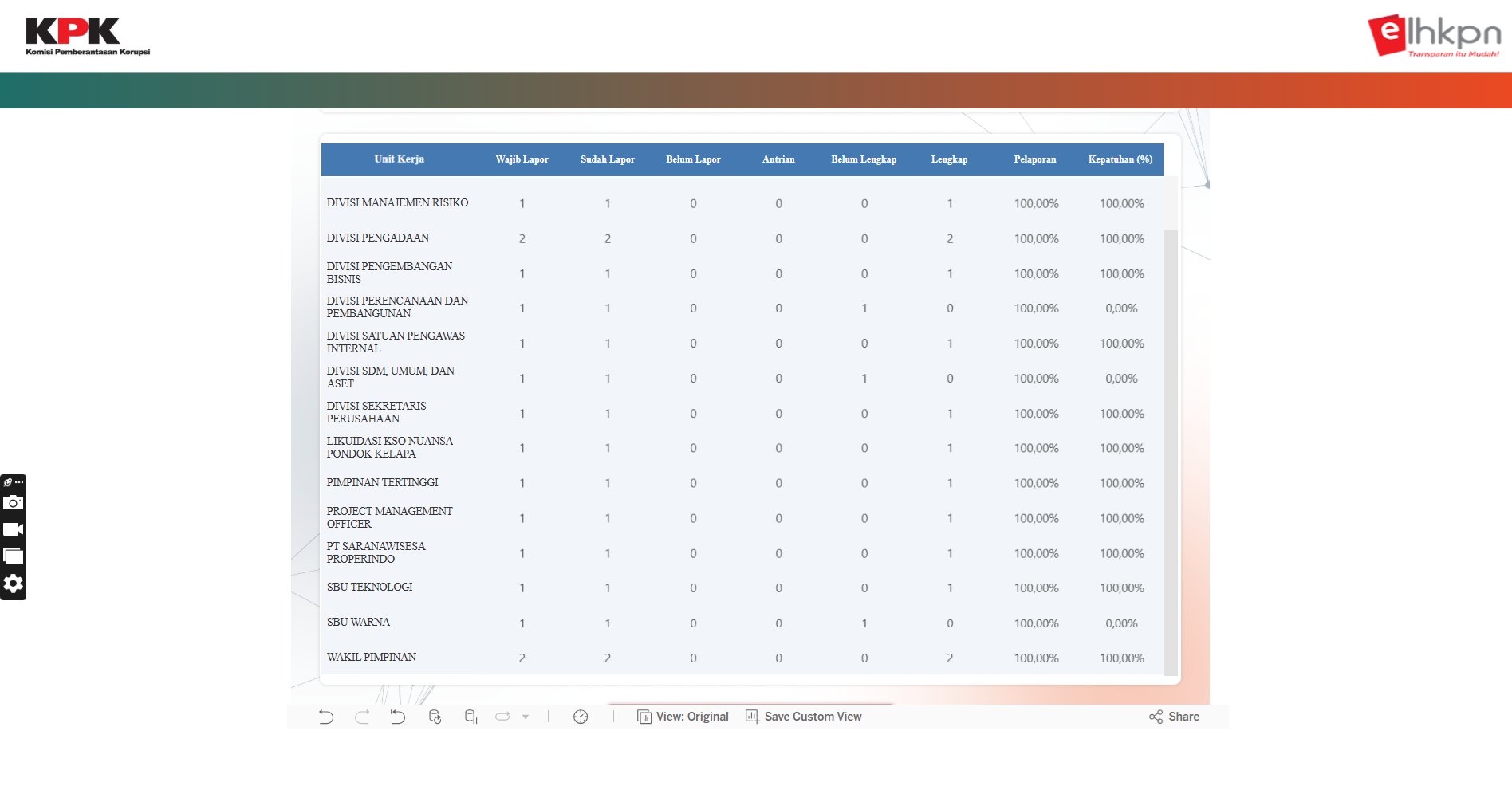
Task: Select the SBU WARNA row label
Action: [358, 622]
